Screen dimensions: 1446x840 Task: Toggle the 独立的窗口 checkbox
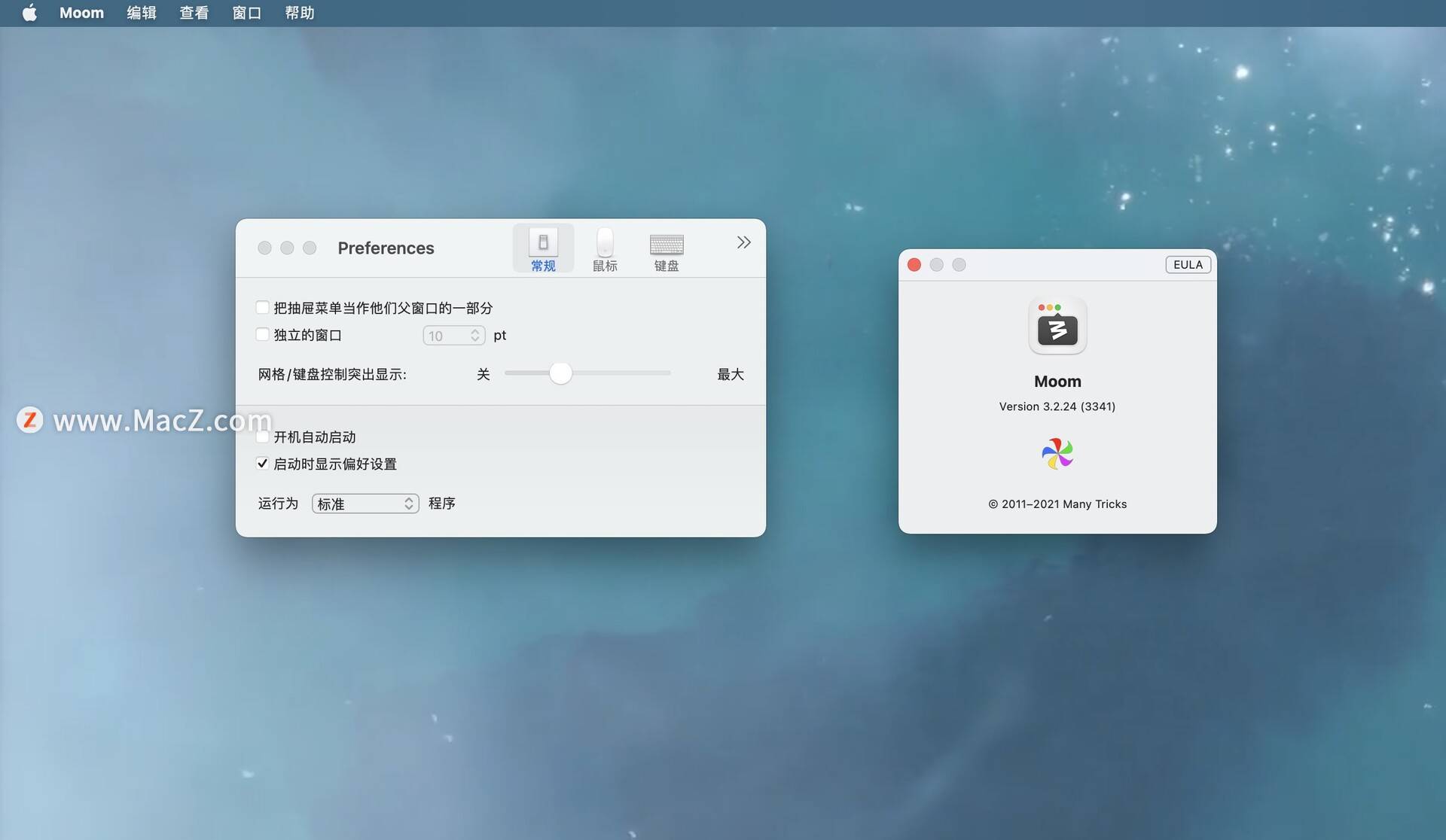click(x=262, y=334)
